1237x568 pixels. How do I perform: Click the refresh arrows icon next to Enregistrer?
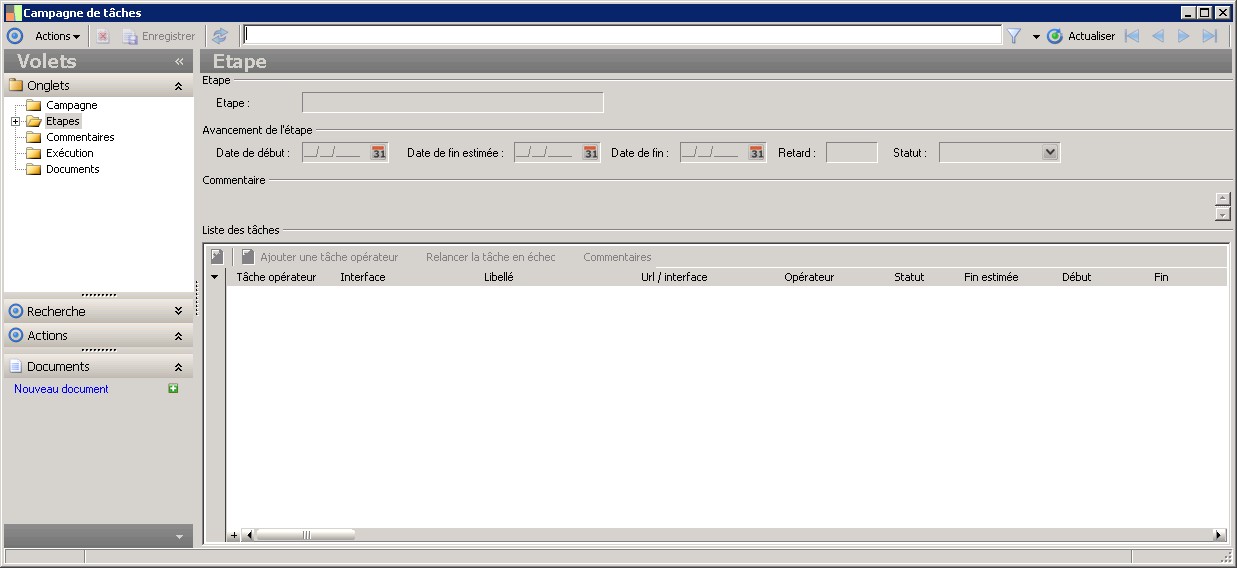pyautogui.click(x=220, y=36)
